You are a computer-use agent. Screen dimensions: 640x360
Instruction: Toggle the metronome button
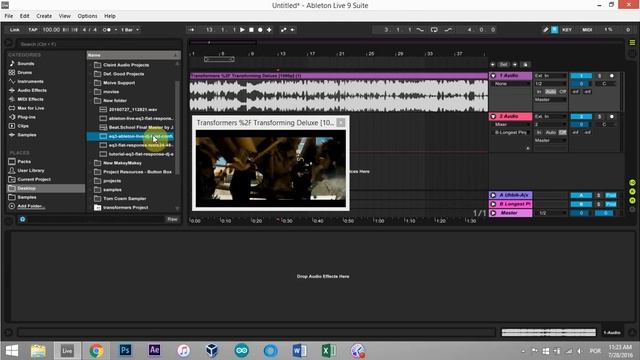[107, 30]
